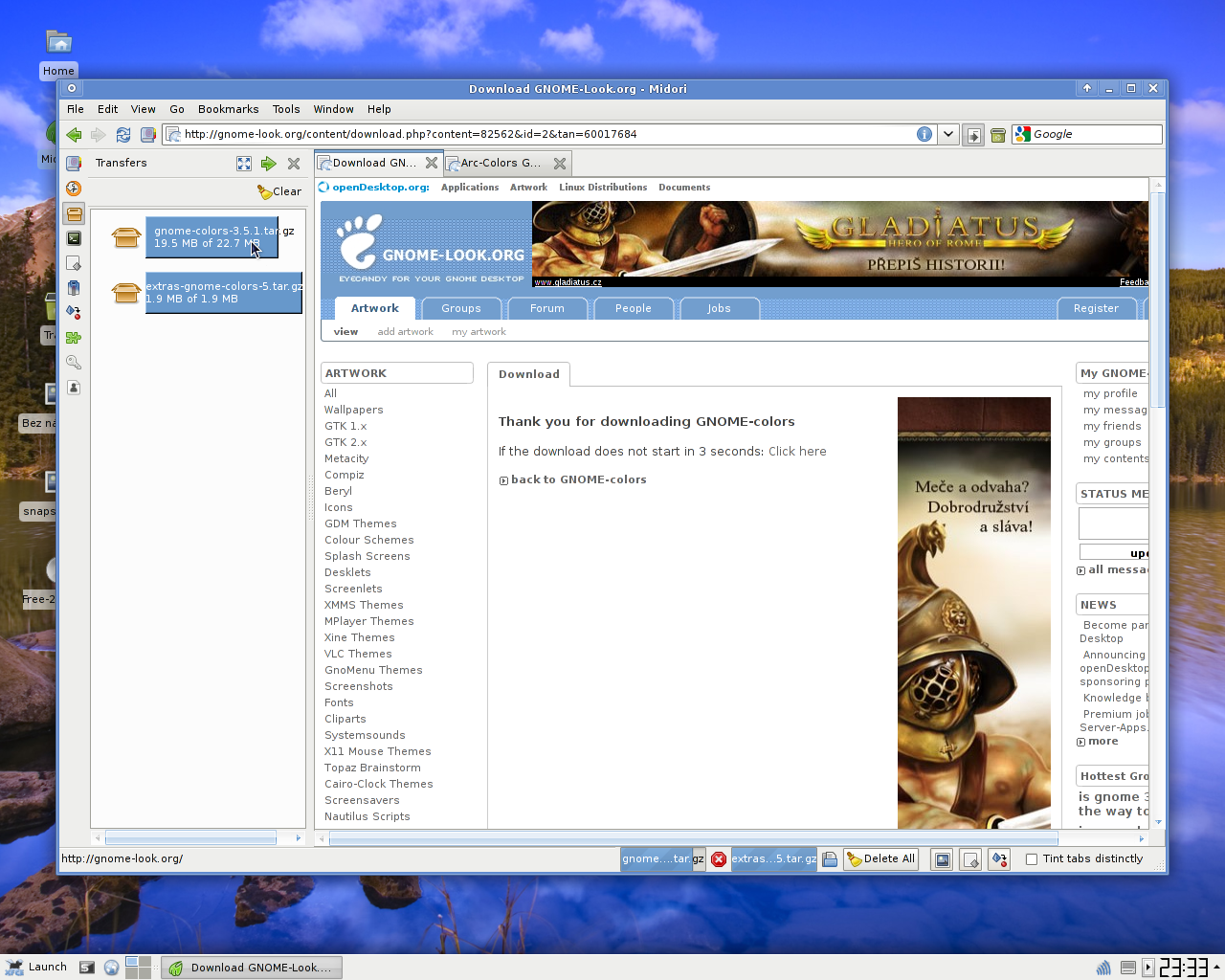Viewport: 1225px width, 980px height.
Task: Open the Launch menu in the taskbar
Action: [x=36, y=968]
